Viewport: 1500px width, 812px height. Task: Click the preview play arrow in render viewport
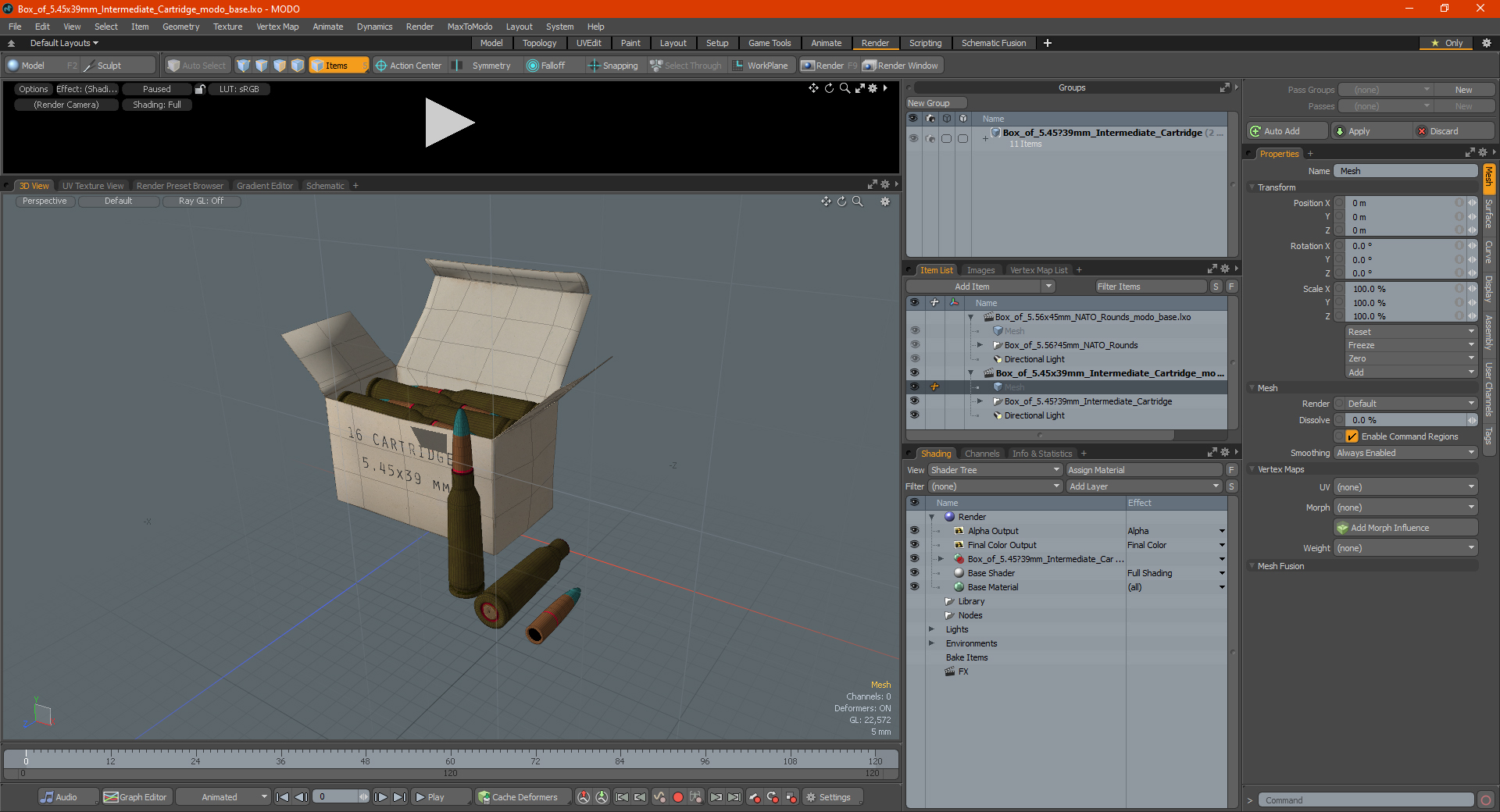(448, 123)
